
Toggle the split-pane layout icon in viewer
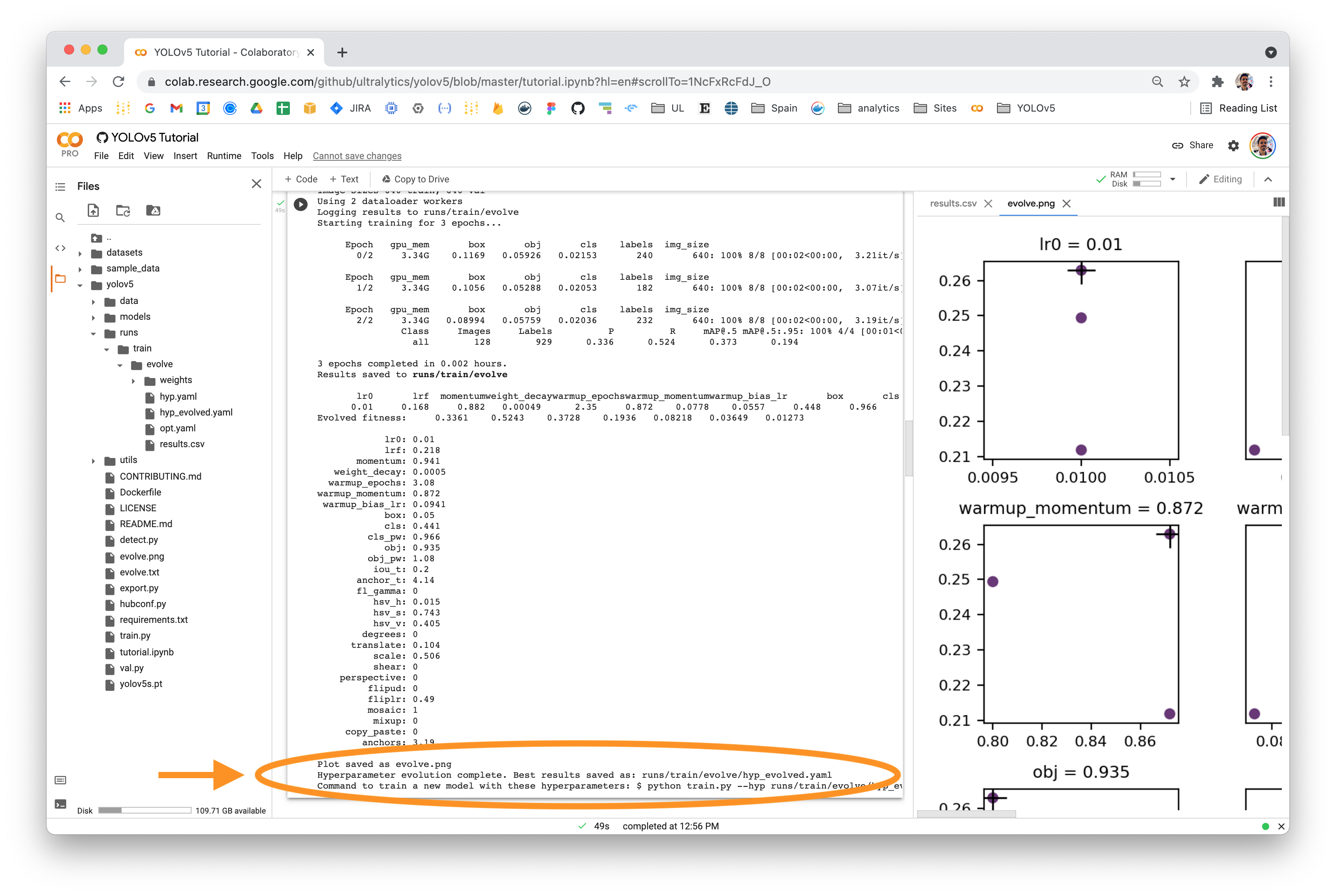click(x=1279, y=202)
